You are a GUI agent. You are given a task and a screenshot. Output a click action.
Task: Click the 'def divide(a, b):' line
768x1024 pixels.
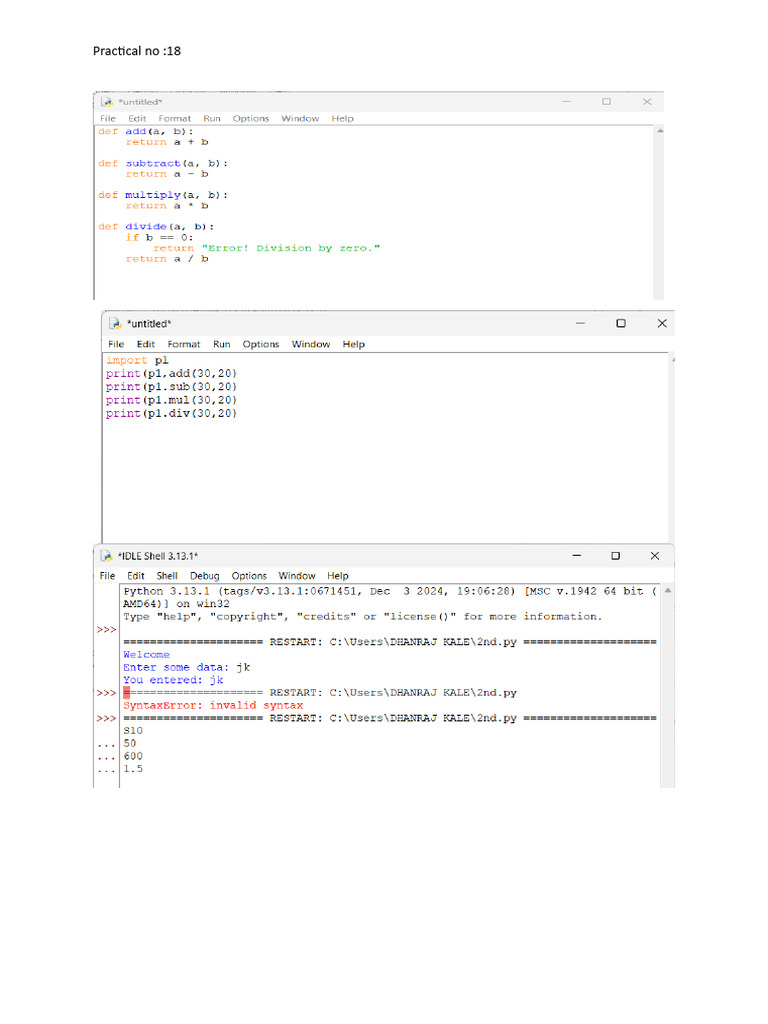(155, 227)
